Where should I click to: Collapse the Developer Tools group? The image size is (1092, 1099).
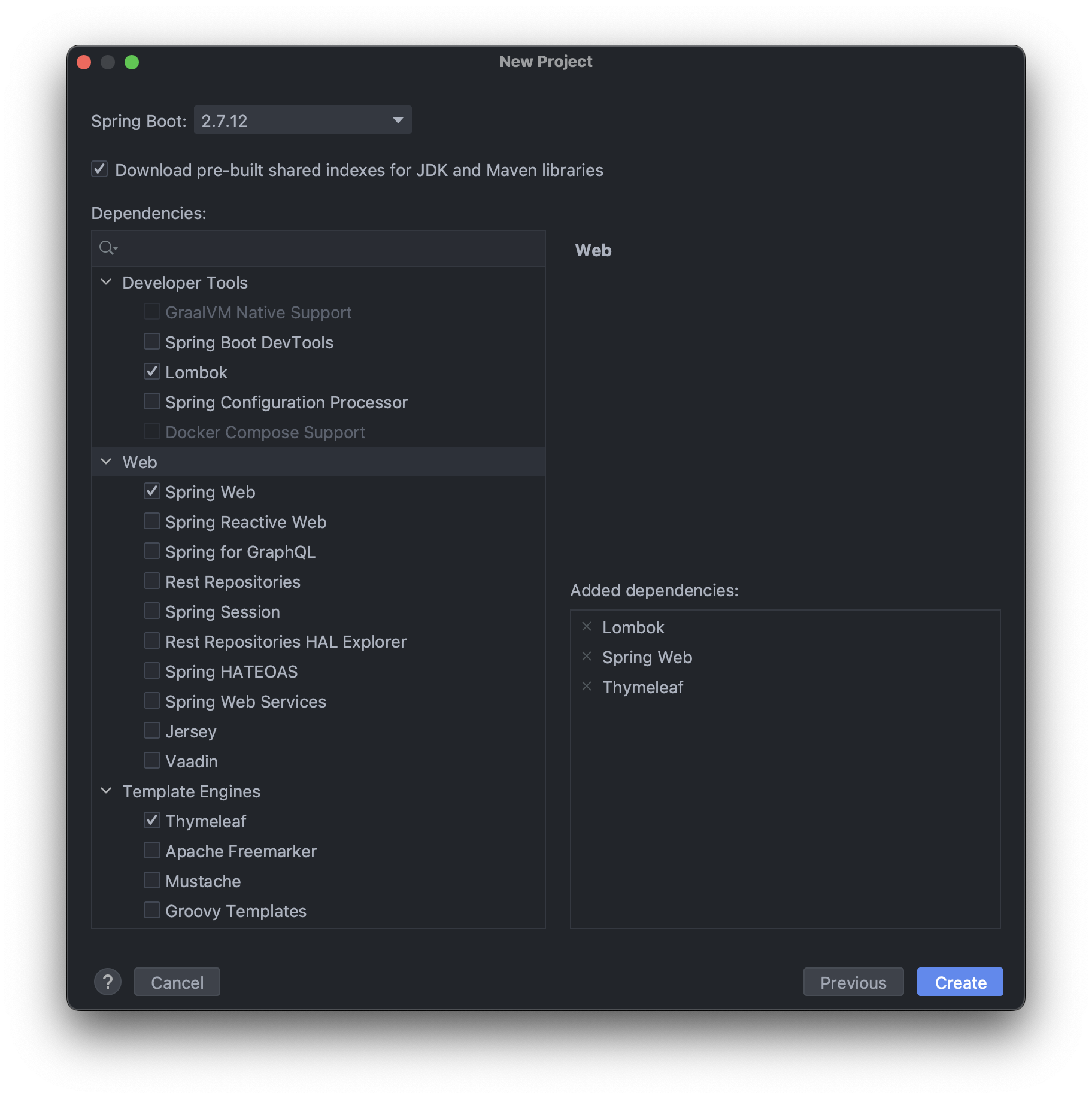tap(106, 282)
